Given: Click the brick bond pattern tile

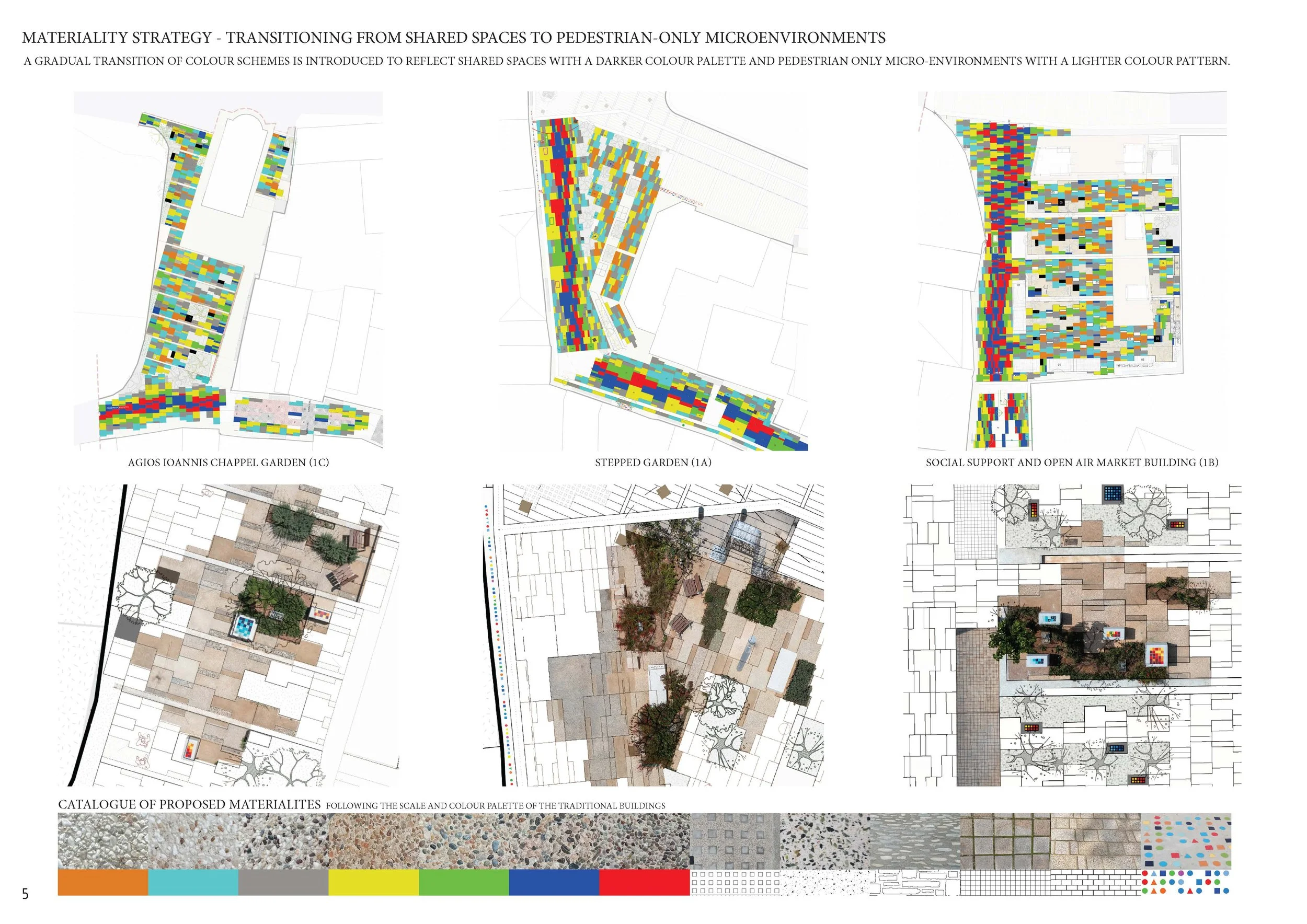Looking at the screenshot, I should click(1095, 883).
